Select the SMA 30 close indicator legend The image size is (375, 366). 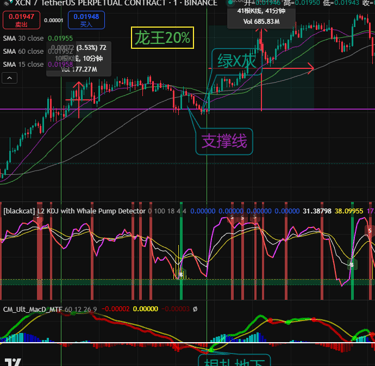pos(23,39)
